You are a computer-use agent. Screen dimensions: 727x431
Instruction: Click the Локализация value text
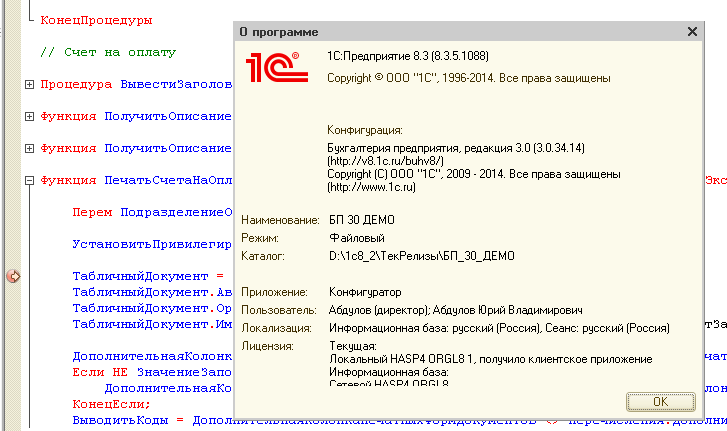pos(499,328)
